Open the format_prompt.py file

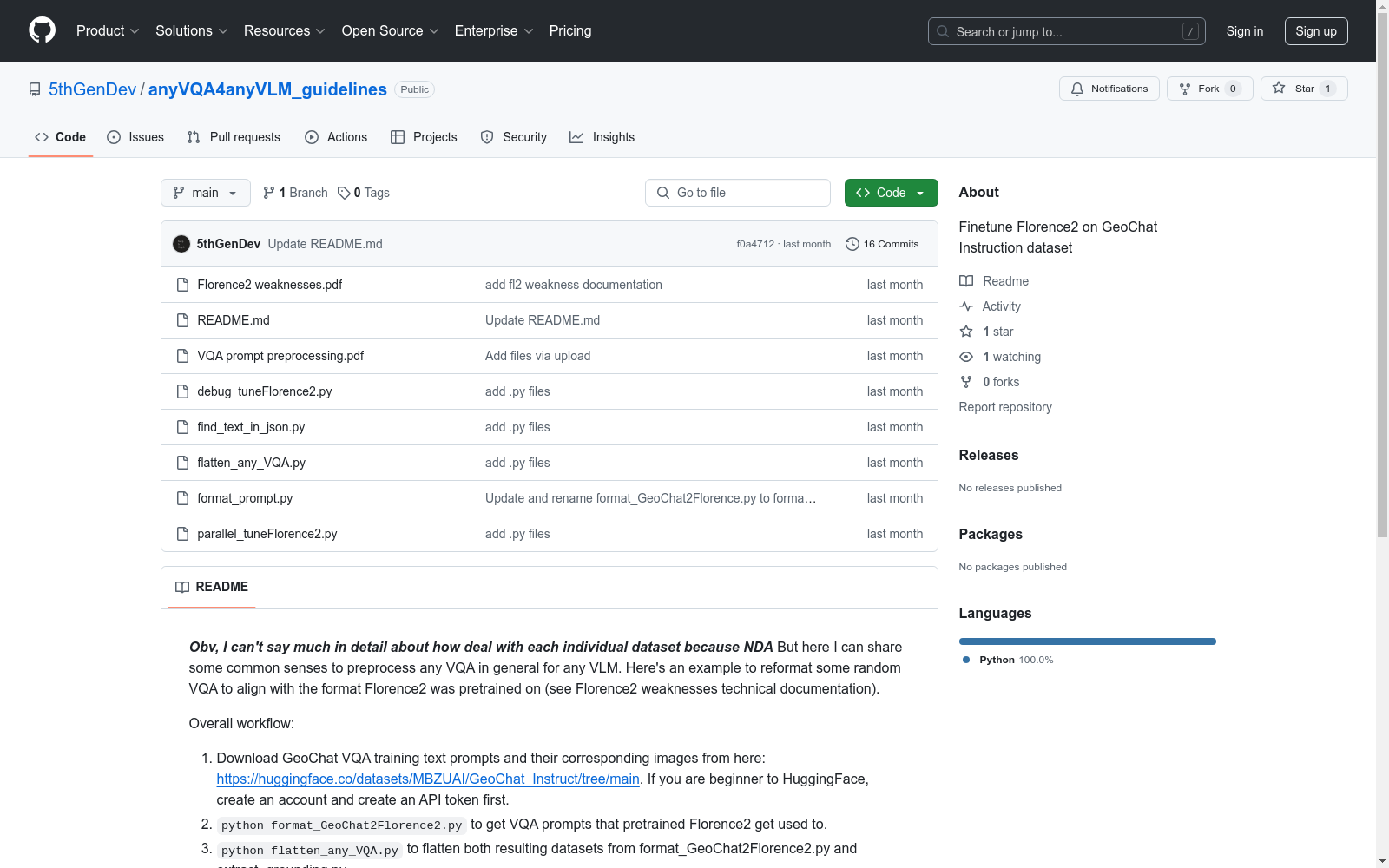coord(245,498)
